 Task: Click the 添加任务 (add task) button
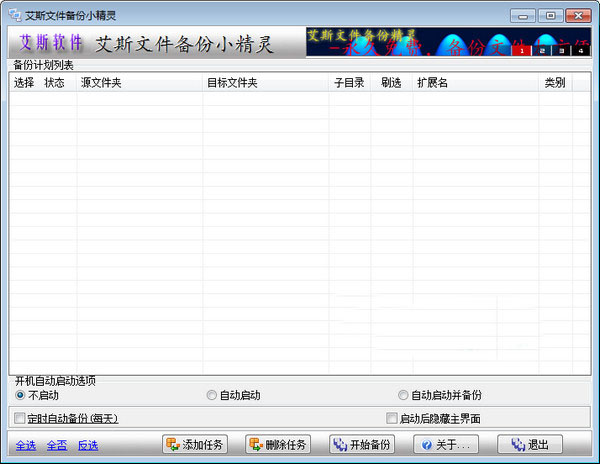pyautogui.click(x=195, y=444)
